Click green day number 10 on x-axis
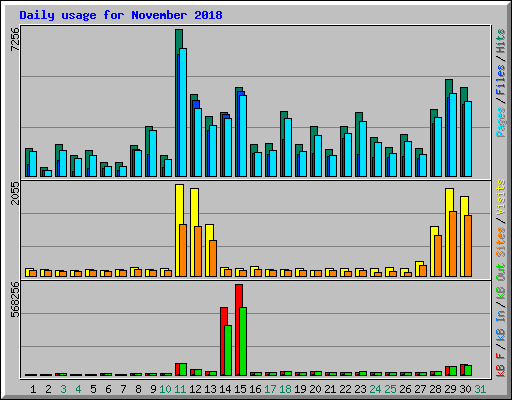Image resolution: width=512 pixels, height=400 pixels. [165, 389]
